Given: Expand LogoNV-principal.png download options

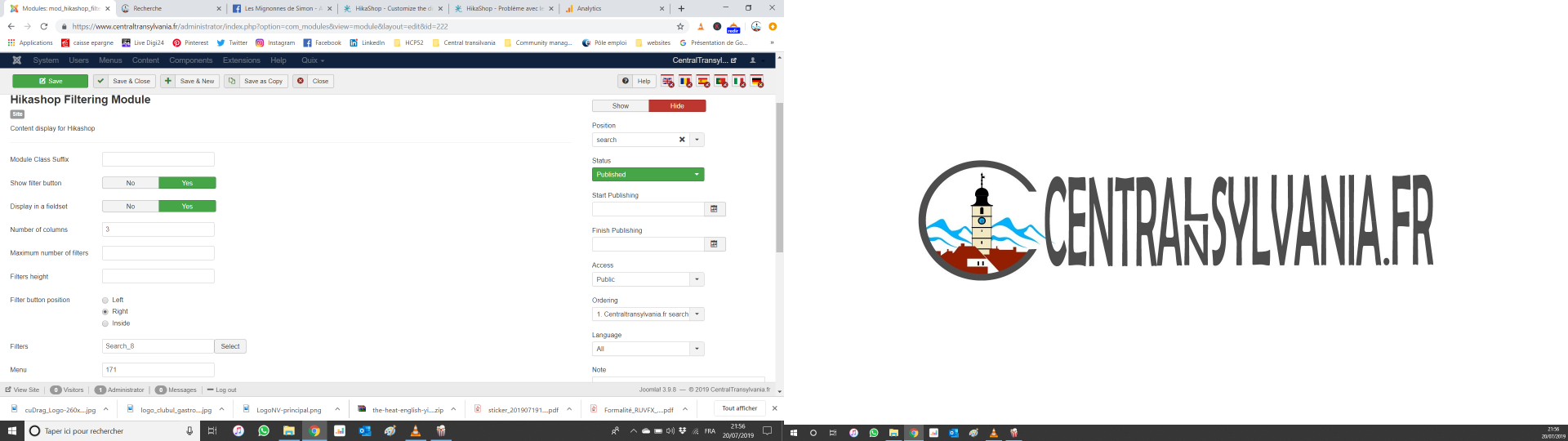Looking at the screenshot, I should coord(337,409).
